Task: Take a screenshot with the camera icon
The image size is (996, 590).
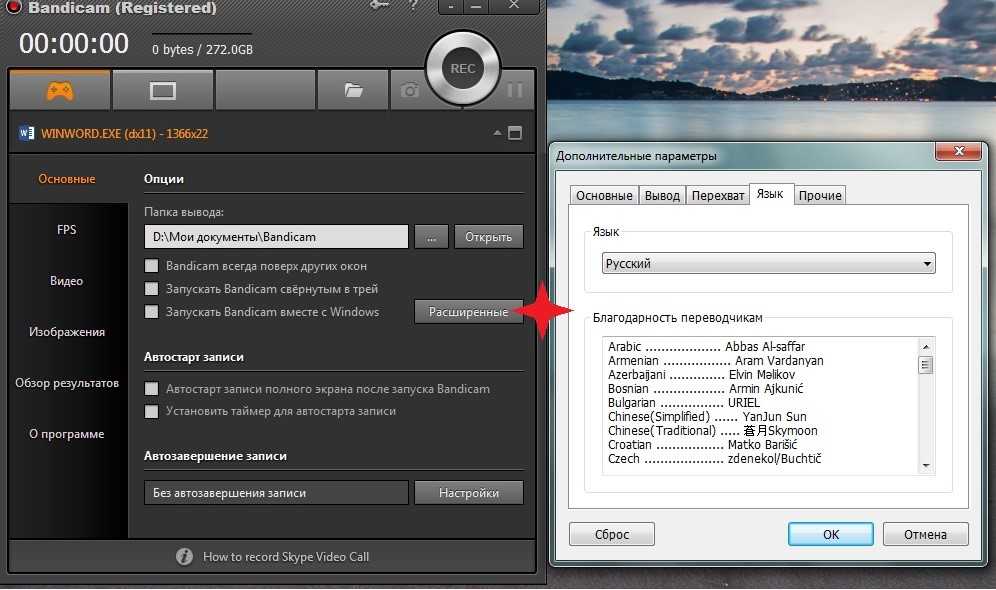Action: point(410,91)
